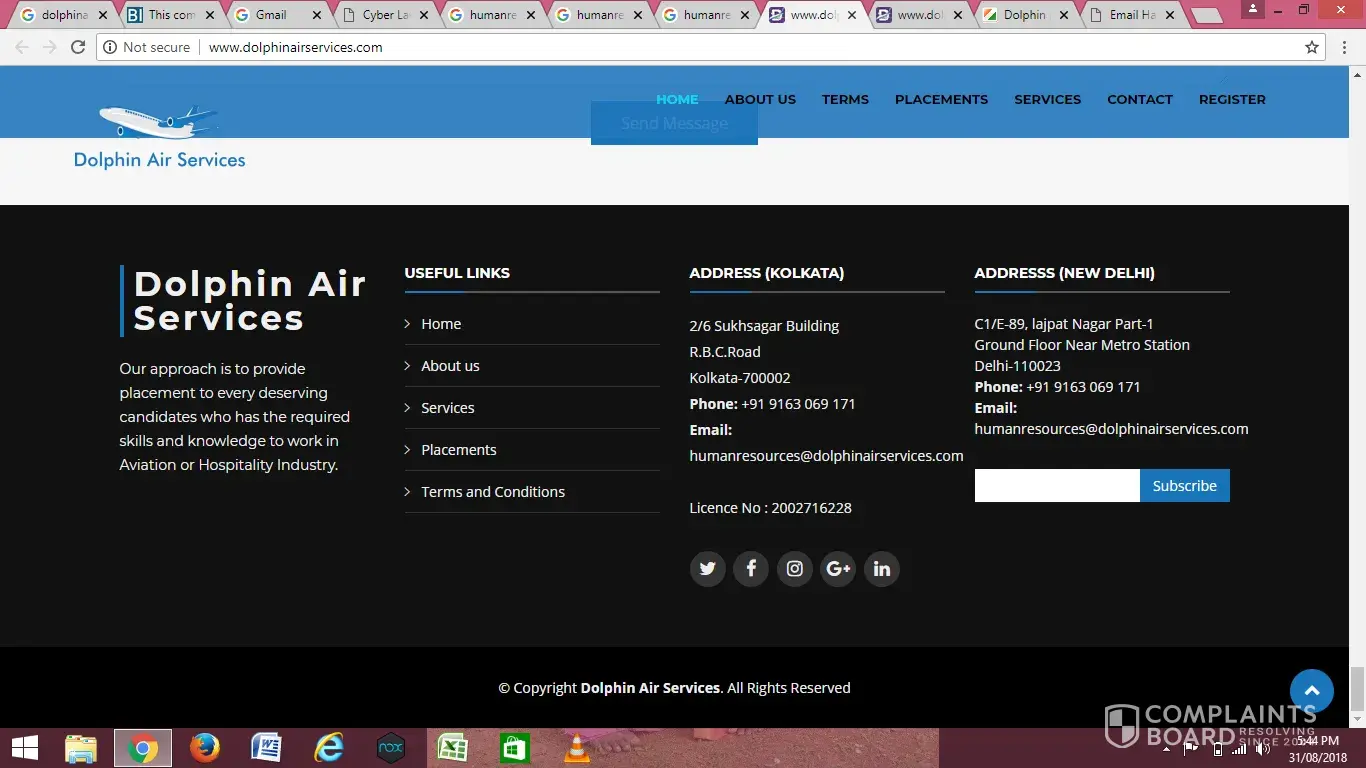
Task: Click the battery icon in system tray
Action: click(x=1217, y=748)
